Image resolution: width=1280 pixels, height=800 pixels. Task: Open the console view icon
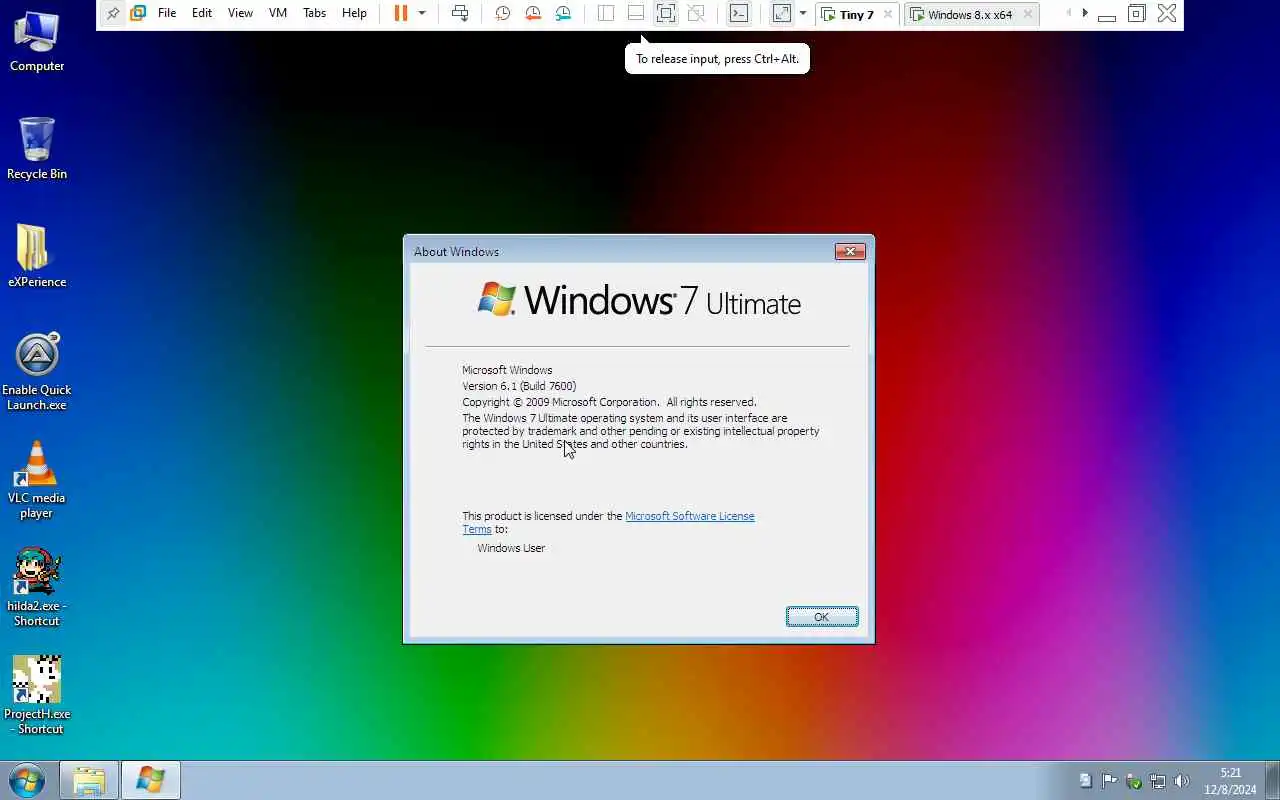pos(738,13)
